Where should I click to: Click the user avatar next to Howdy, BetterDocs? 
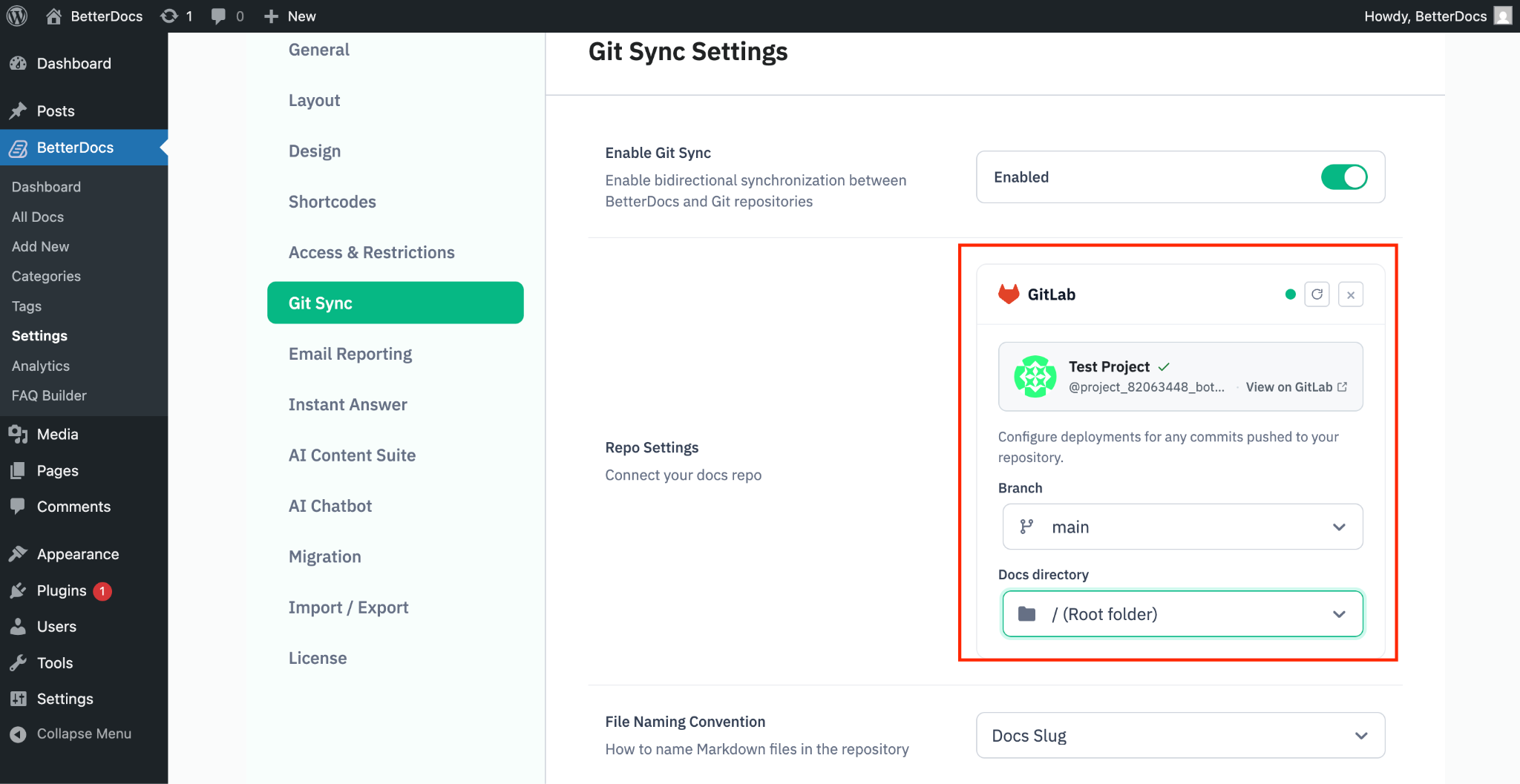tap(1503, 16)
